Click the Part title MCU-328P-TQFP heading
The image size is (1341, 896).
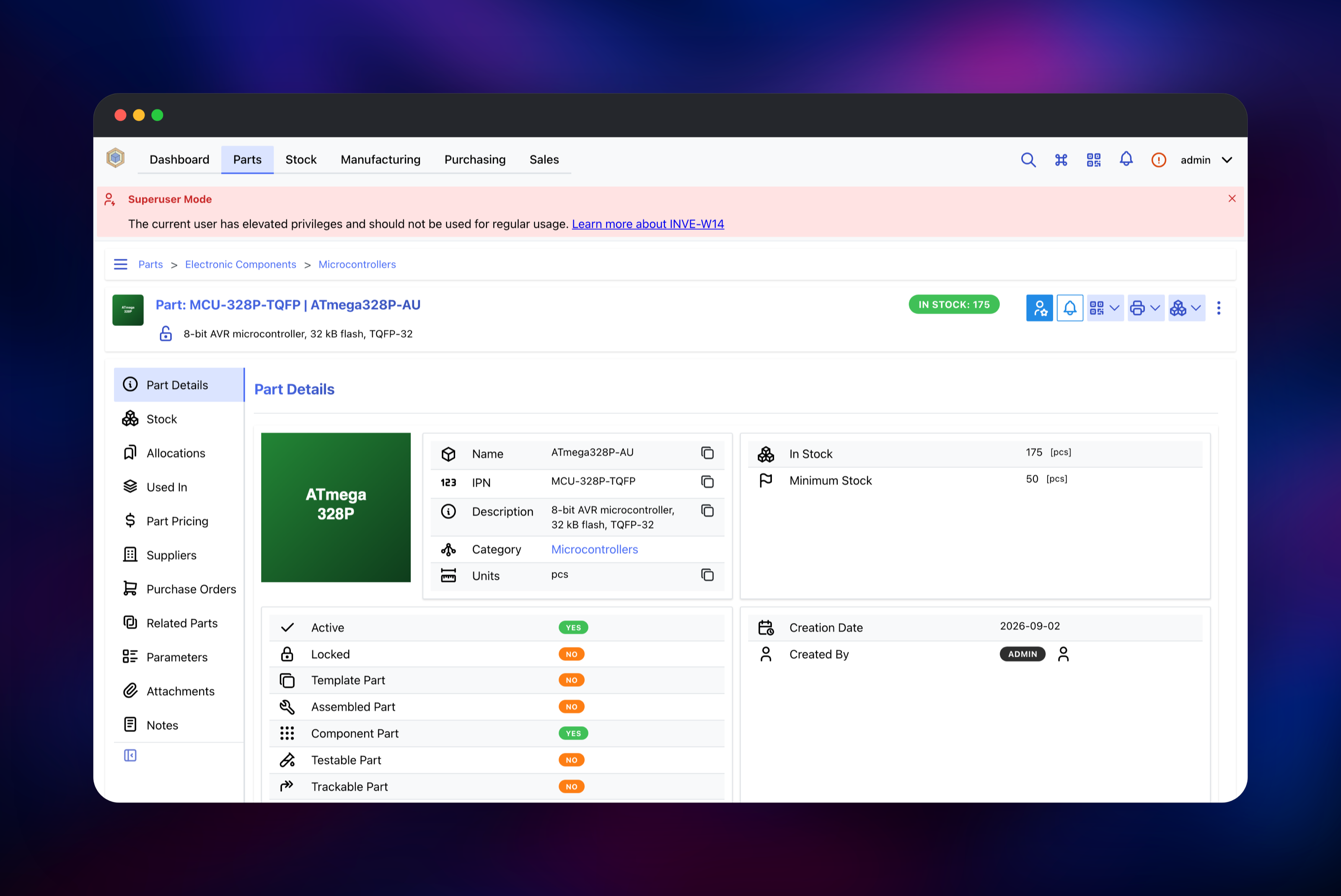pyautogui.click(x=288, y=305)
